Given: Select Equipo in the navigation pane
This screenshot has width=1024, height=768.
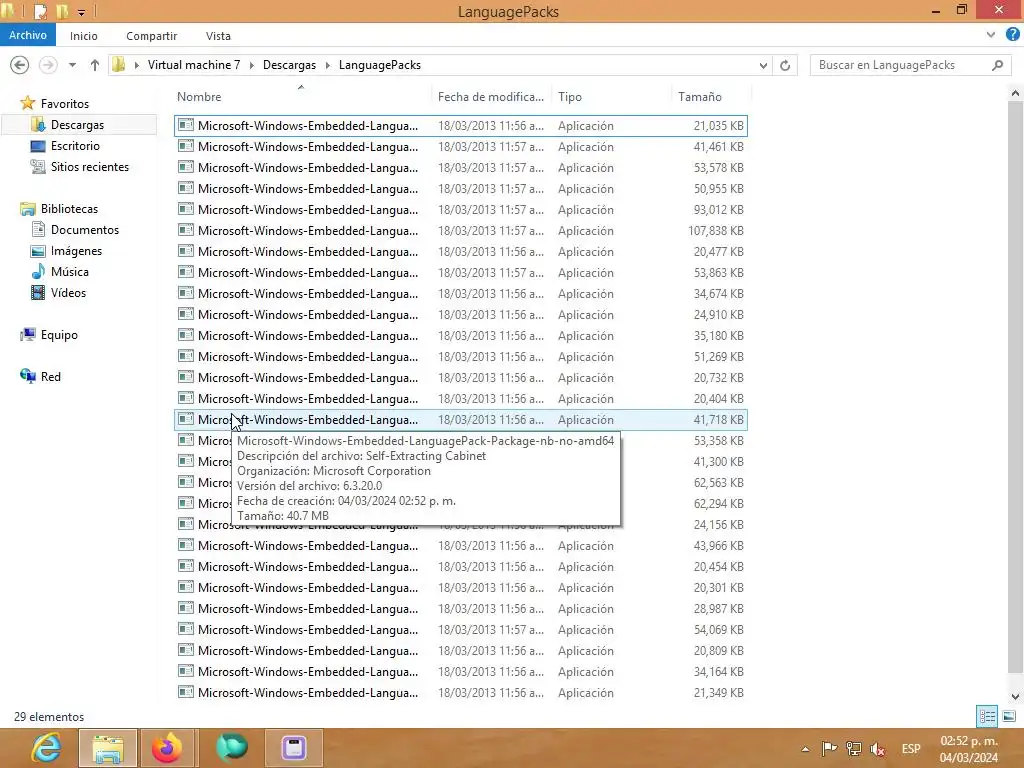Looking at the screenshot, I should 59,335.
